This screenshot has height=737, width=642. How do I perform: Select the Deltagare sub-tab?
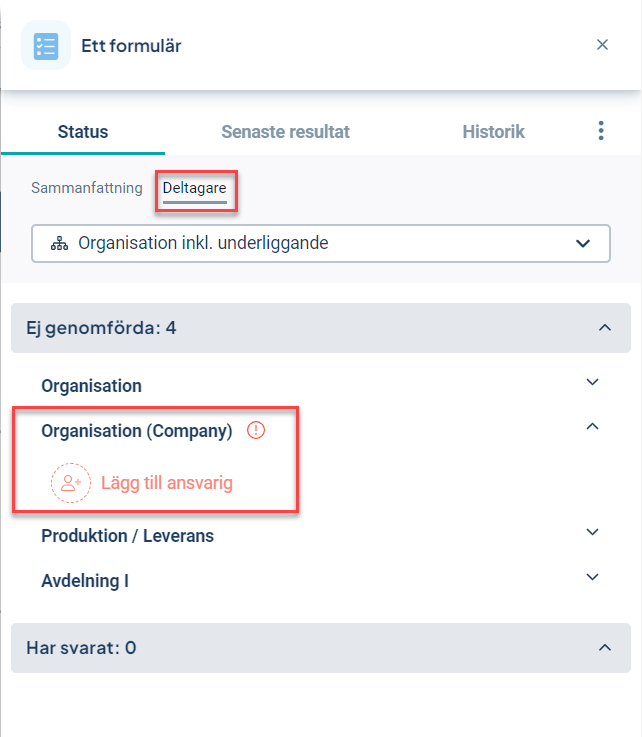(x=195, y=188)
